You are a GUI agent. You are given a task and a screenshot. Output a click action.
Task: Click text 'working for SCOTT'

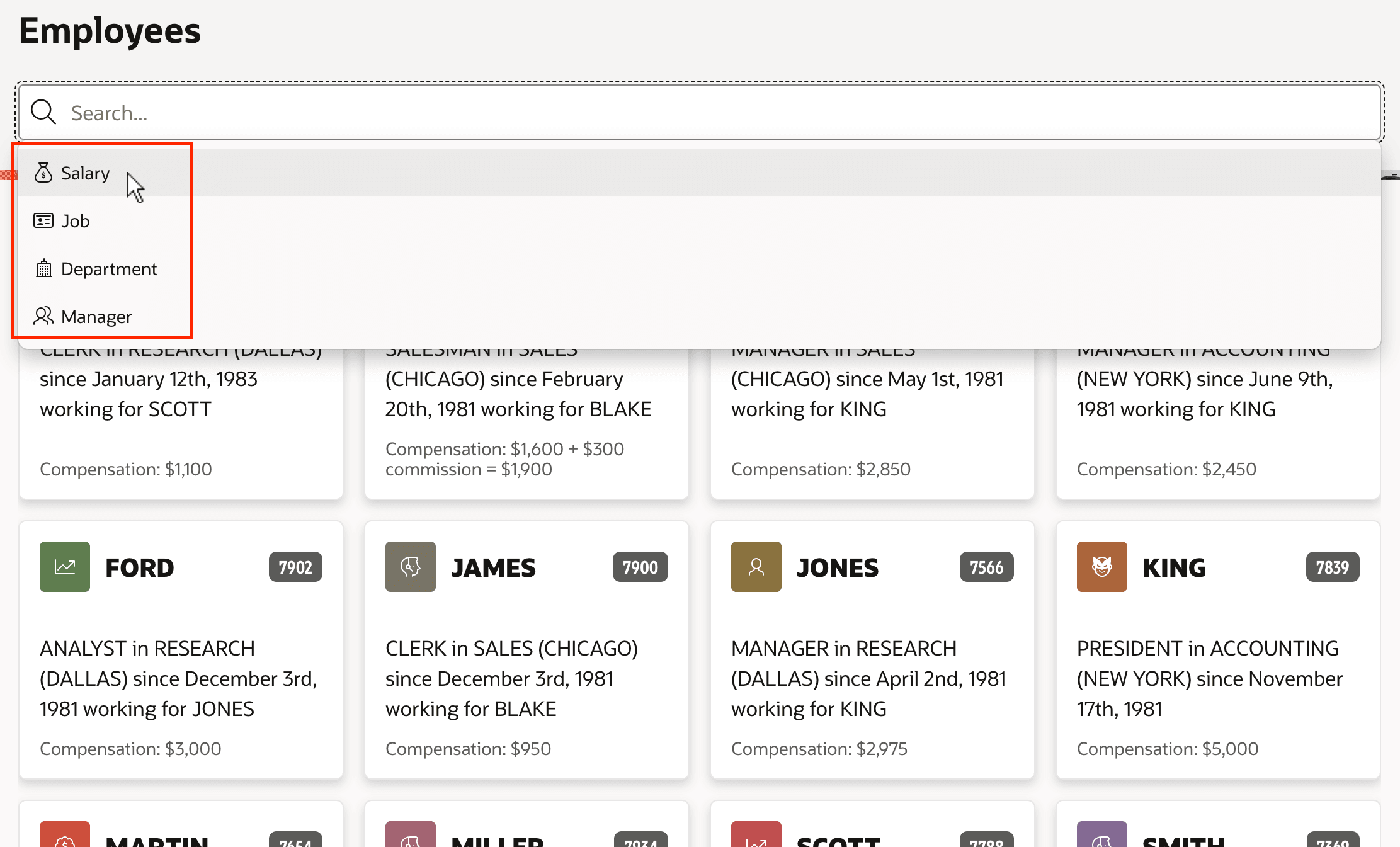pos(125,409)
